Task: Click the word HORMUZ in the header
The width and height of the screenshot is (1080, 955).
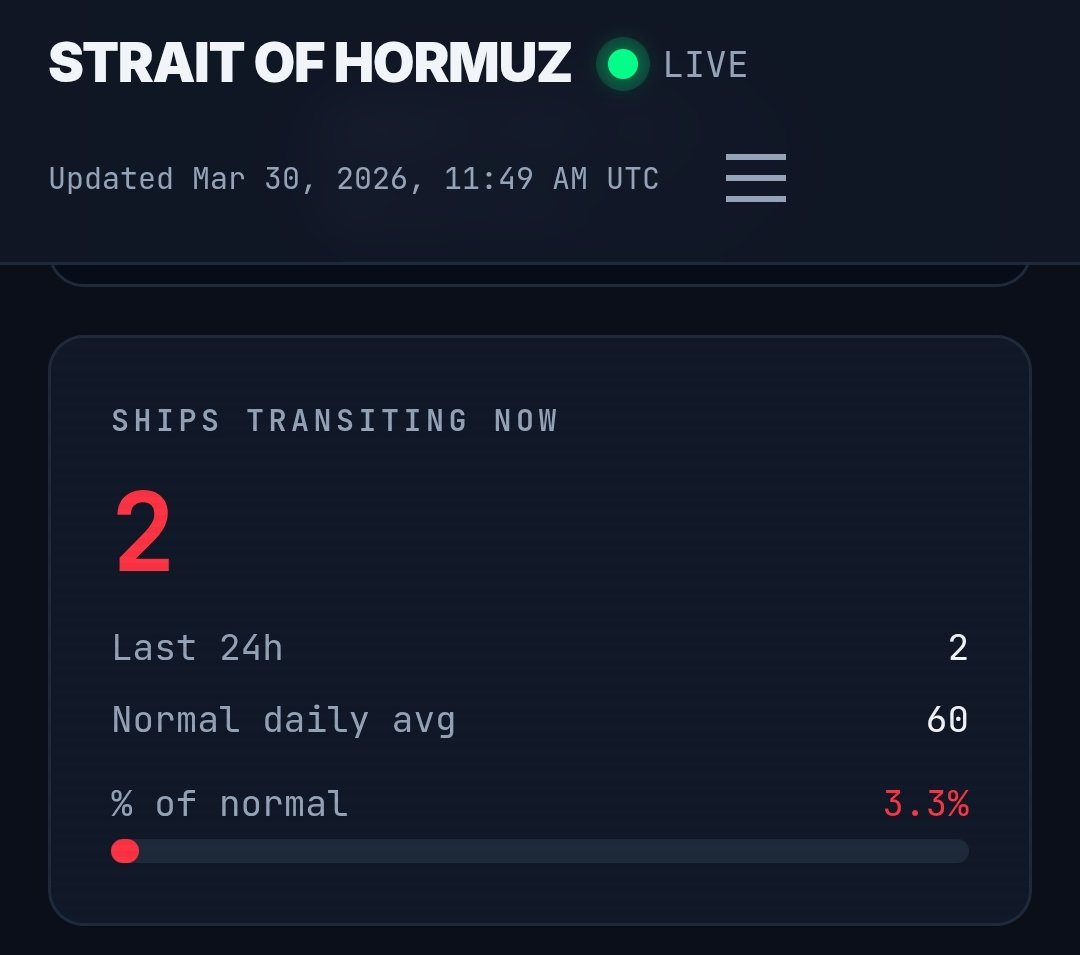Action: click(x=452, y=63)
